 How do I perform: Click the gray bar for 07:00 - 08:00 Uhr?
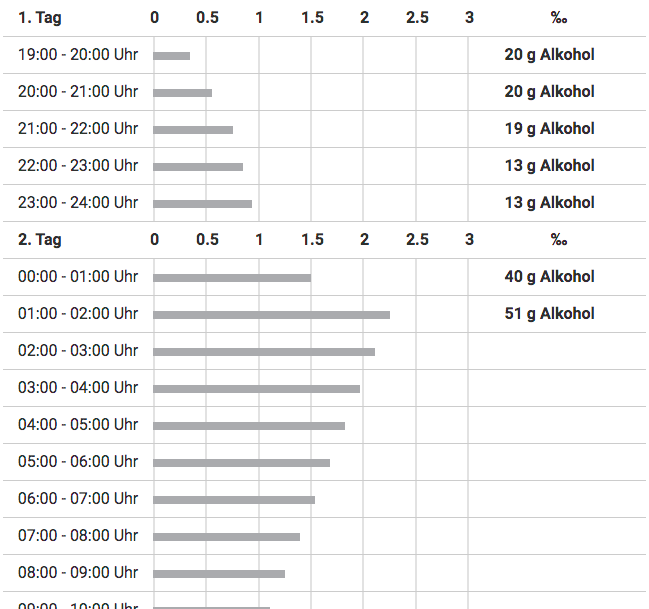pos(226,537)
